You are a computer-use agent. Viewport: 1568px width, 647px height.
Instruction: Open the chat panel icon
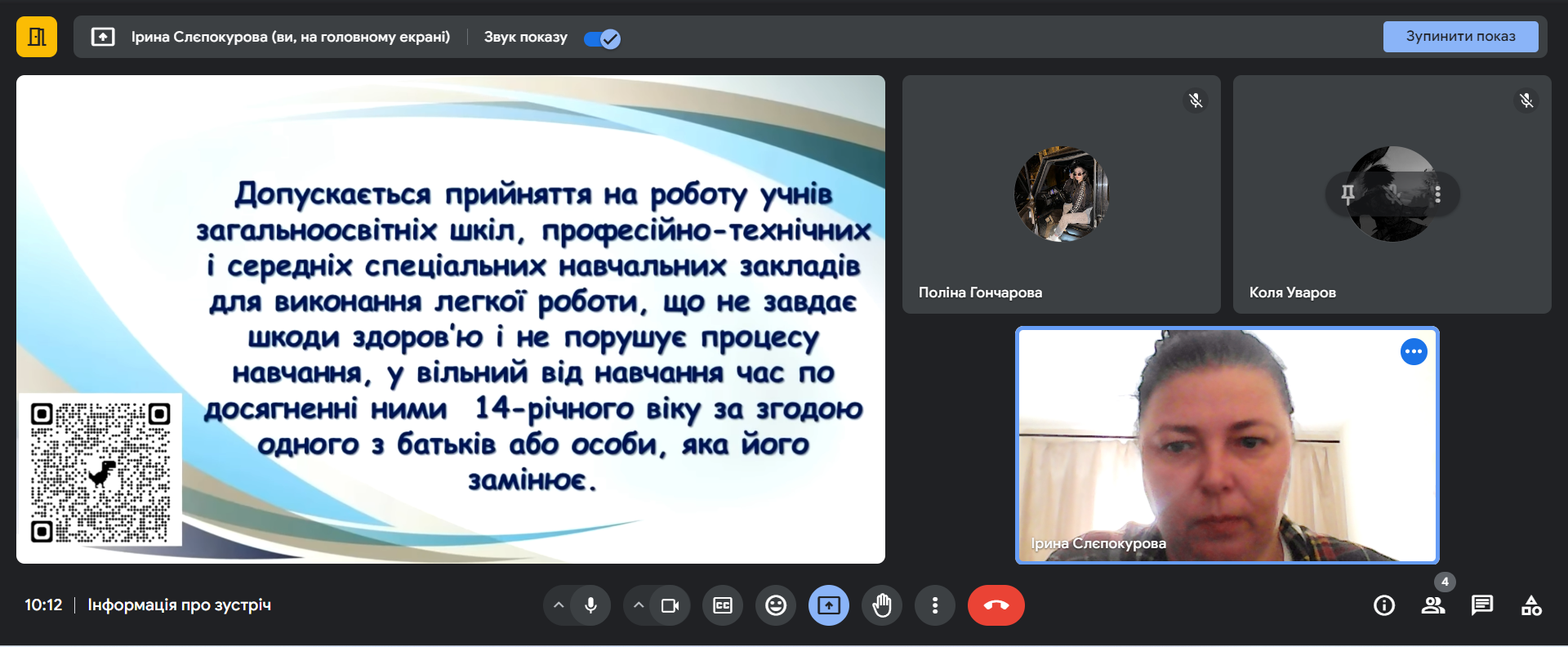[x=1481, y=605]
